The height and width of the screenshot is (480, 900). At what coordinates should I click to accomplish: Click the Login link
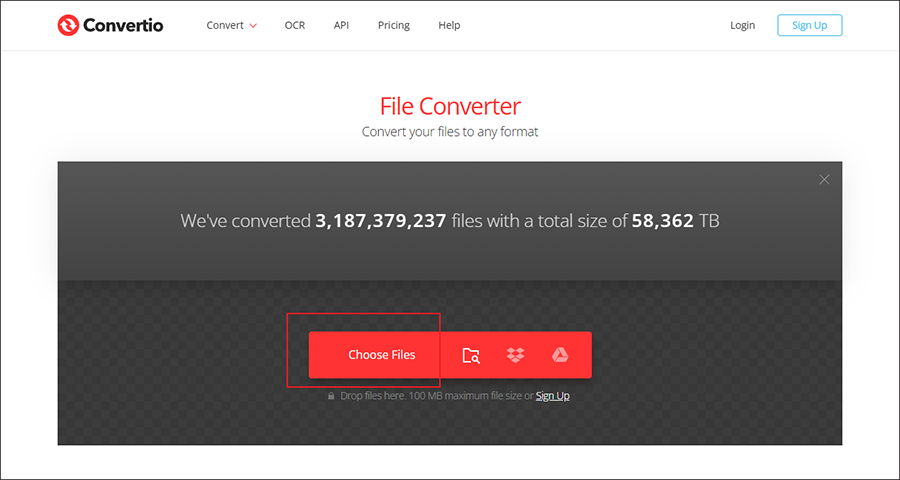point(743,25)
